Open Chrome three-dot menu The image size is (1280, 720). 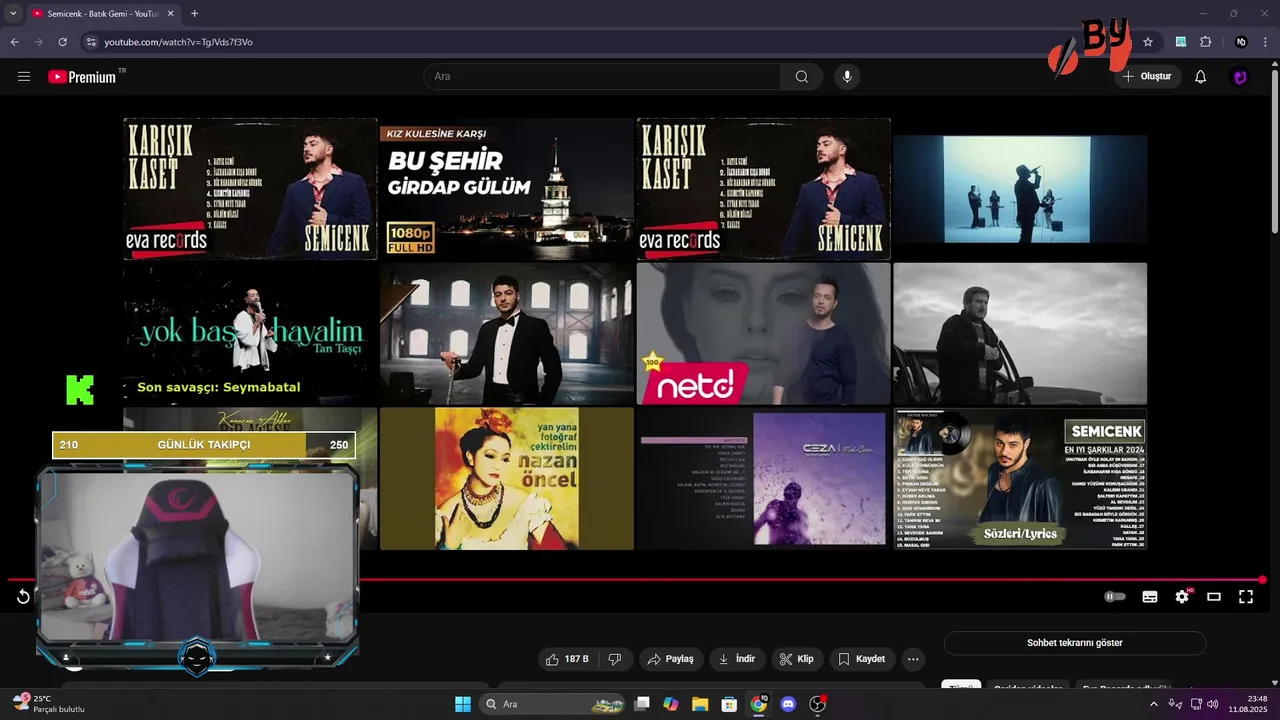click(x=1266, y=42)
